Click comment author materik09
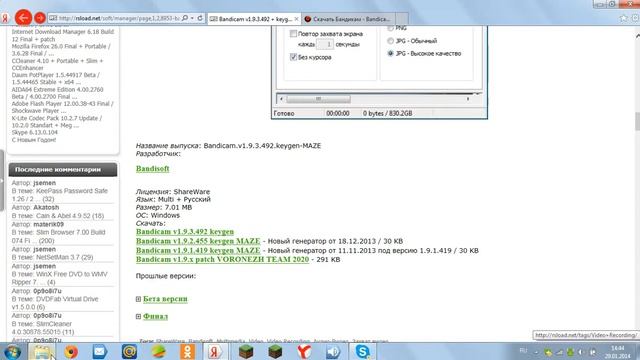Screen dimensions: 640x360 (x=49, y=224)
